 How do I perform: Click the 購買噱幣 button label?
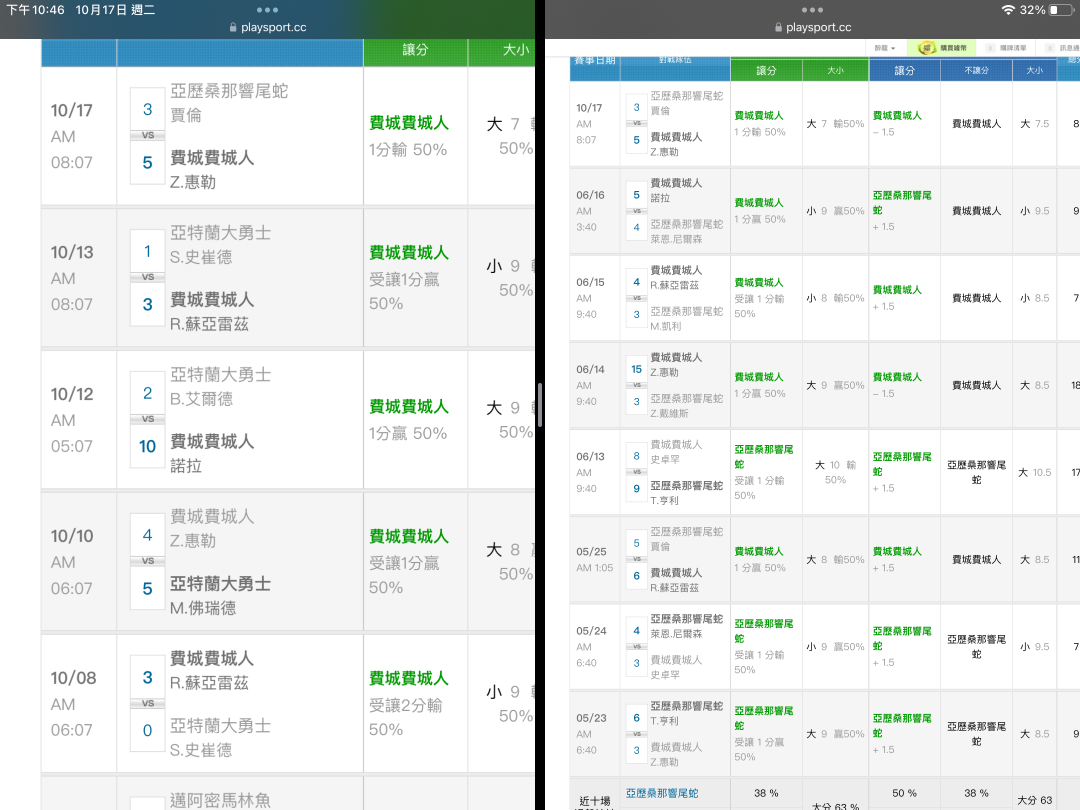953,48
